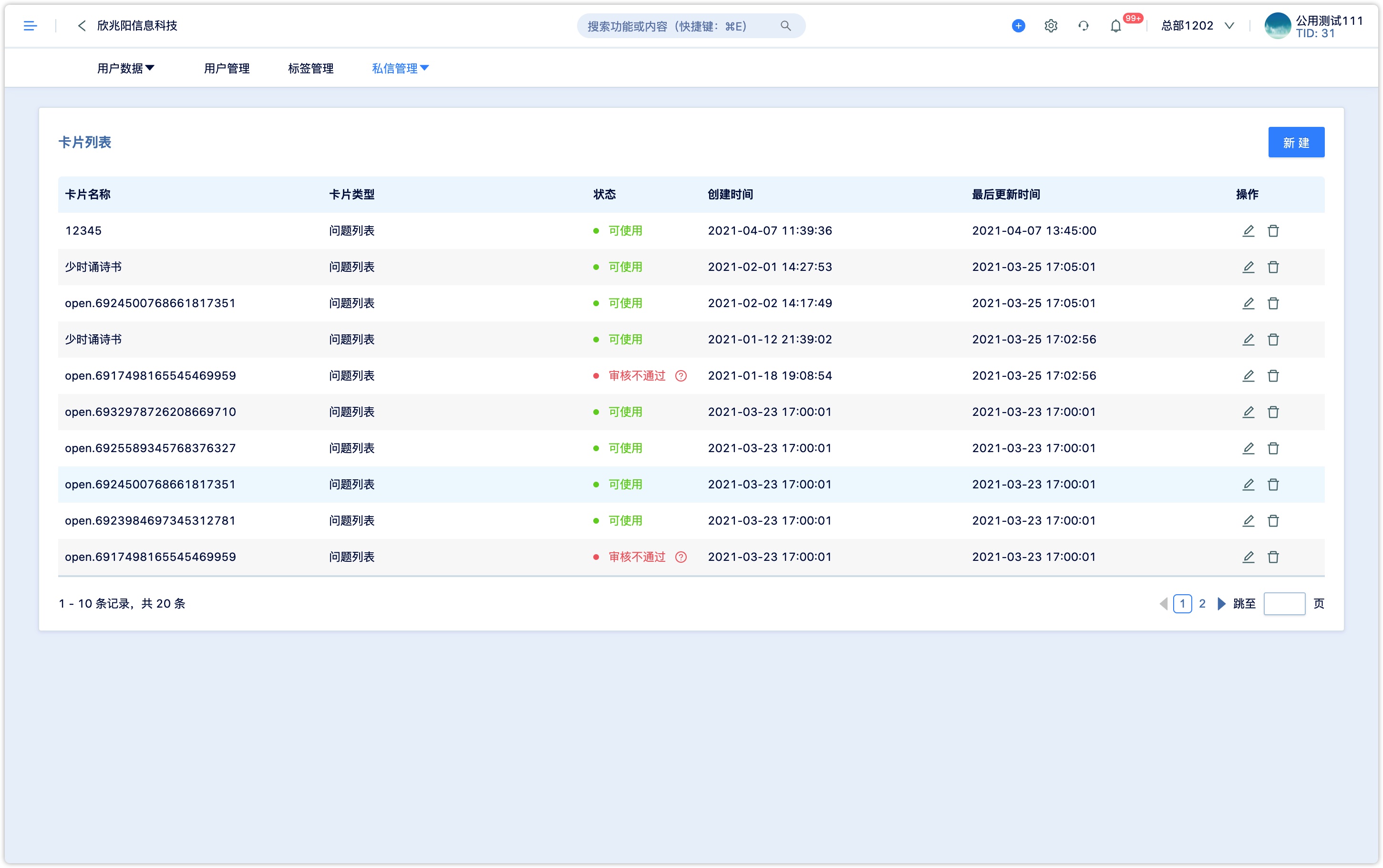Delete the card created 2021-01-18 19:08:54
This screenshot has width=1383, height=868.
tap(1273, 375)
